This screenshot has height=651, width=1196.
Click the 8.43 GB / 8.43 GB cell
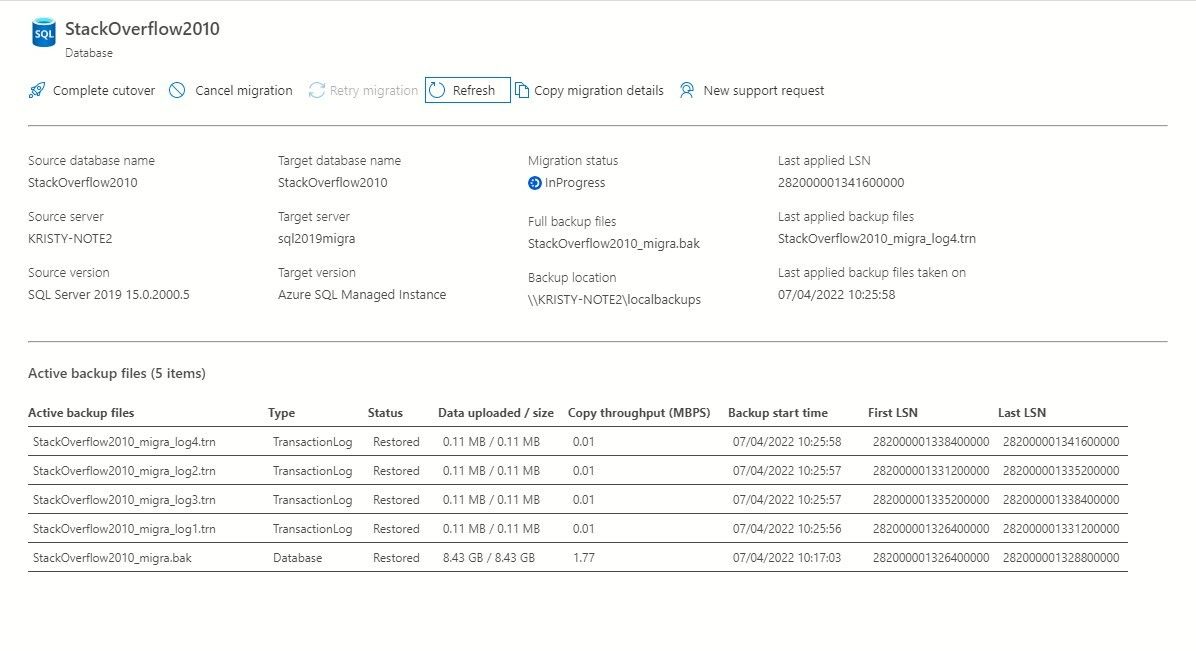pos(489,558)
